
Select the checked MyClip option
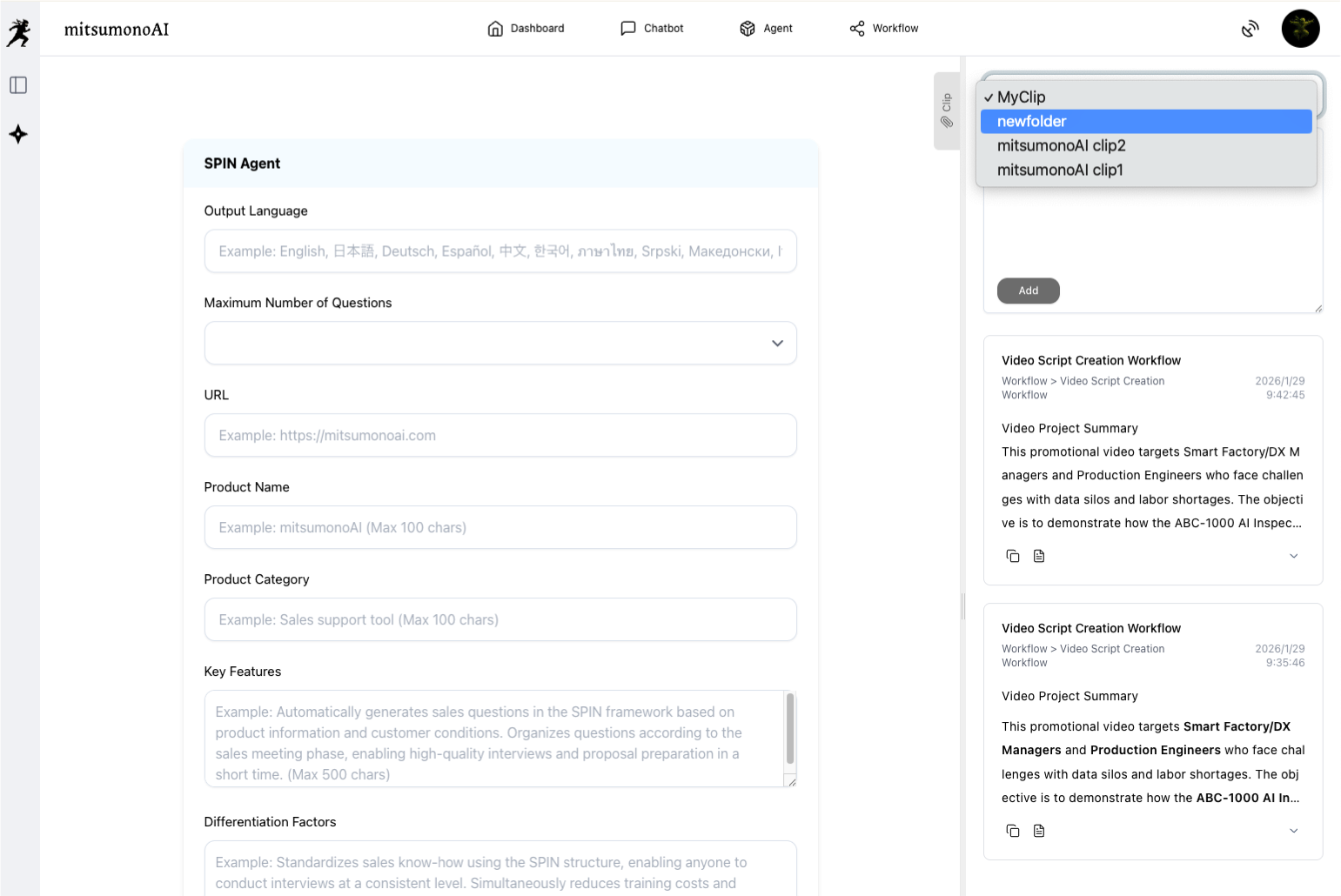(x=1021, y=97)
